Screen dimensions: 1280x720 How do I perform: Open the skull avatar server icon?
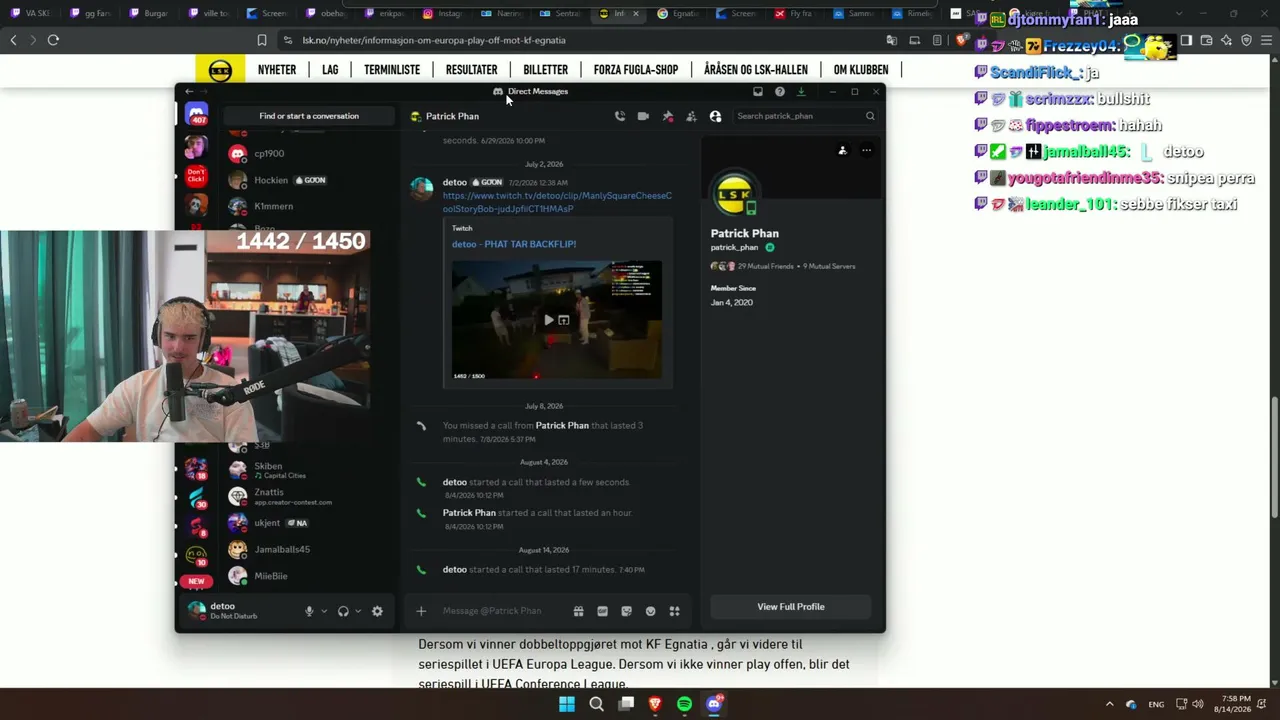coord(196,205)
